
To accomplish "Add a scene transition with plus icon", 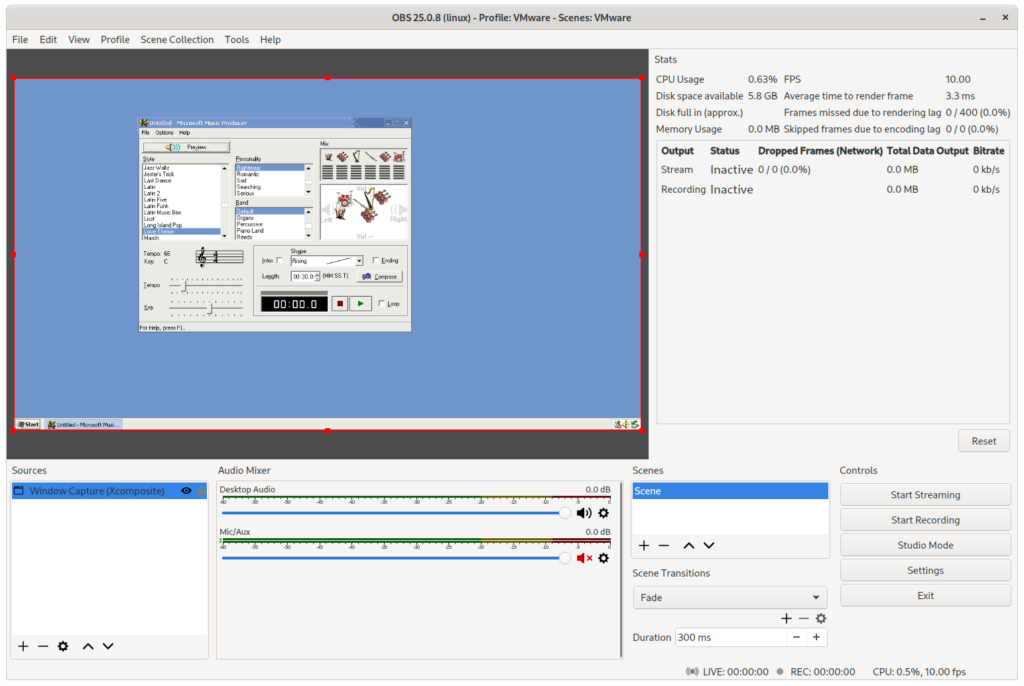I will [786, 618].
